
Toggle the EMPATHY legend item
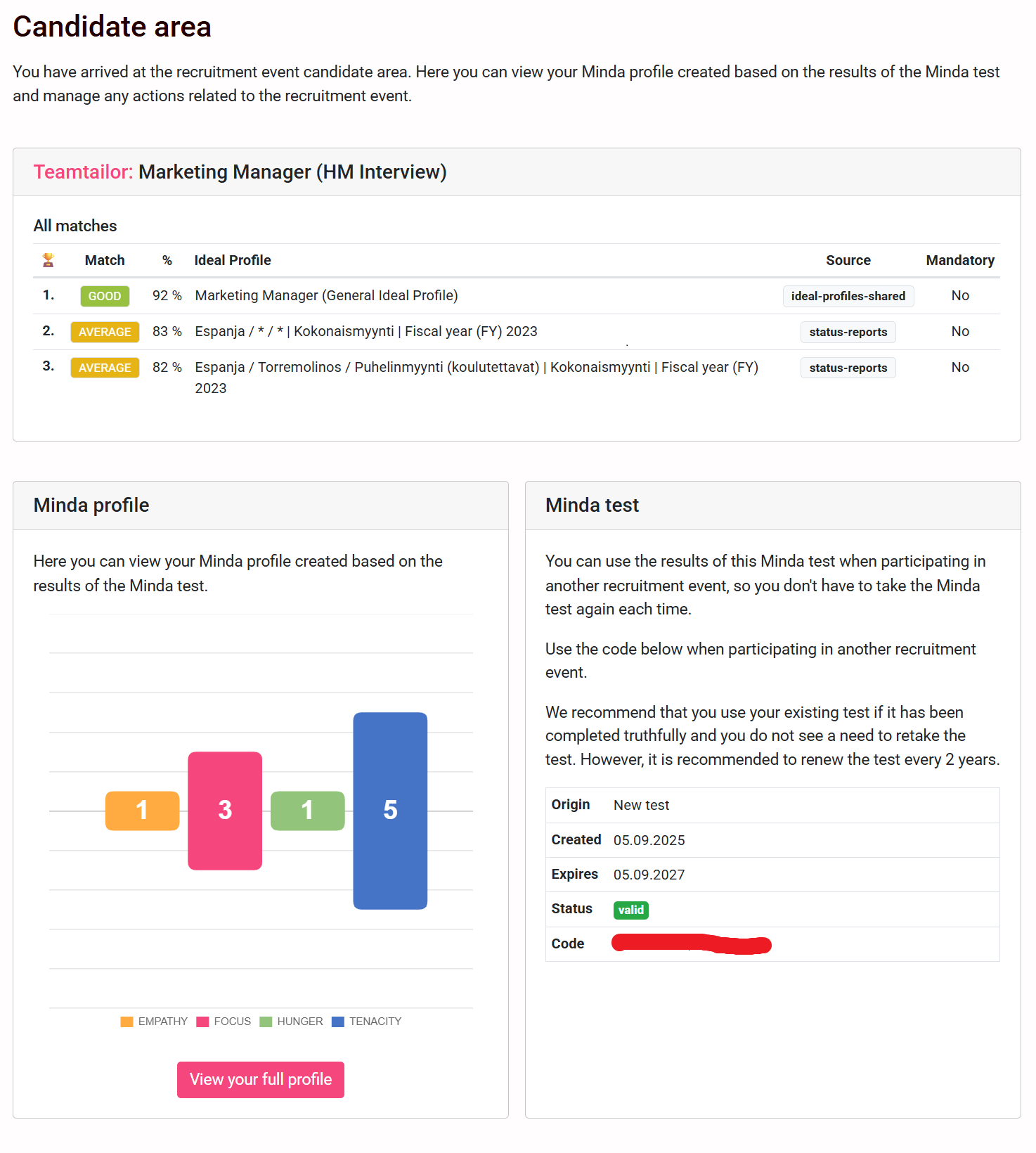pyautogui.click(x=154, y=1022)
